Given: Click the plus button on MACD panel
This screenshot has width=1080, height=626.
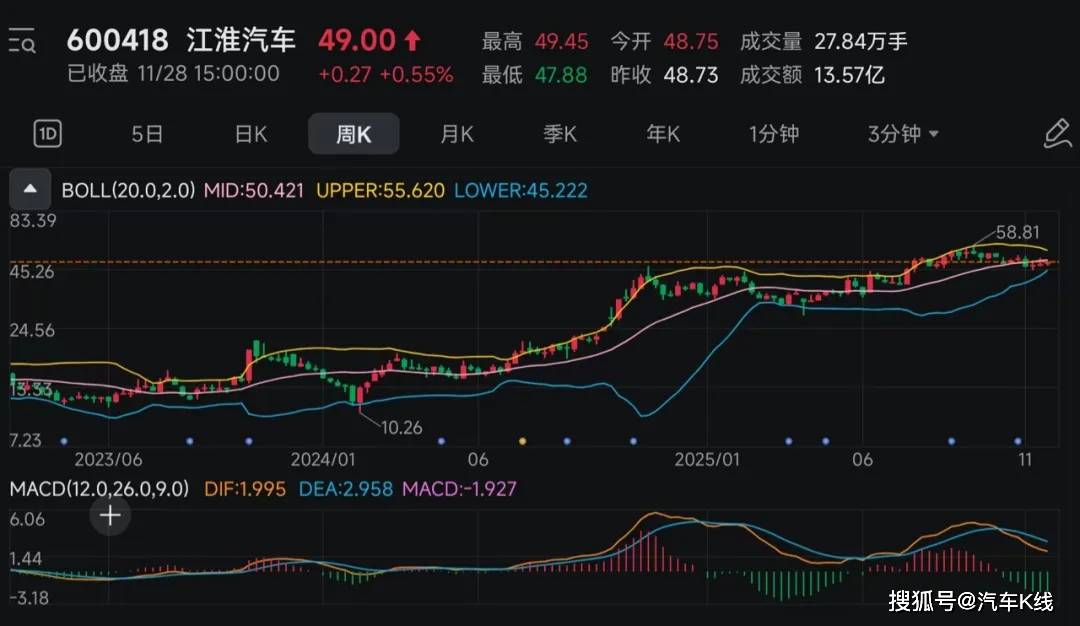Looking at the screenshot, I should 110,516.
